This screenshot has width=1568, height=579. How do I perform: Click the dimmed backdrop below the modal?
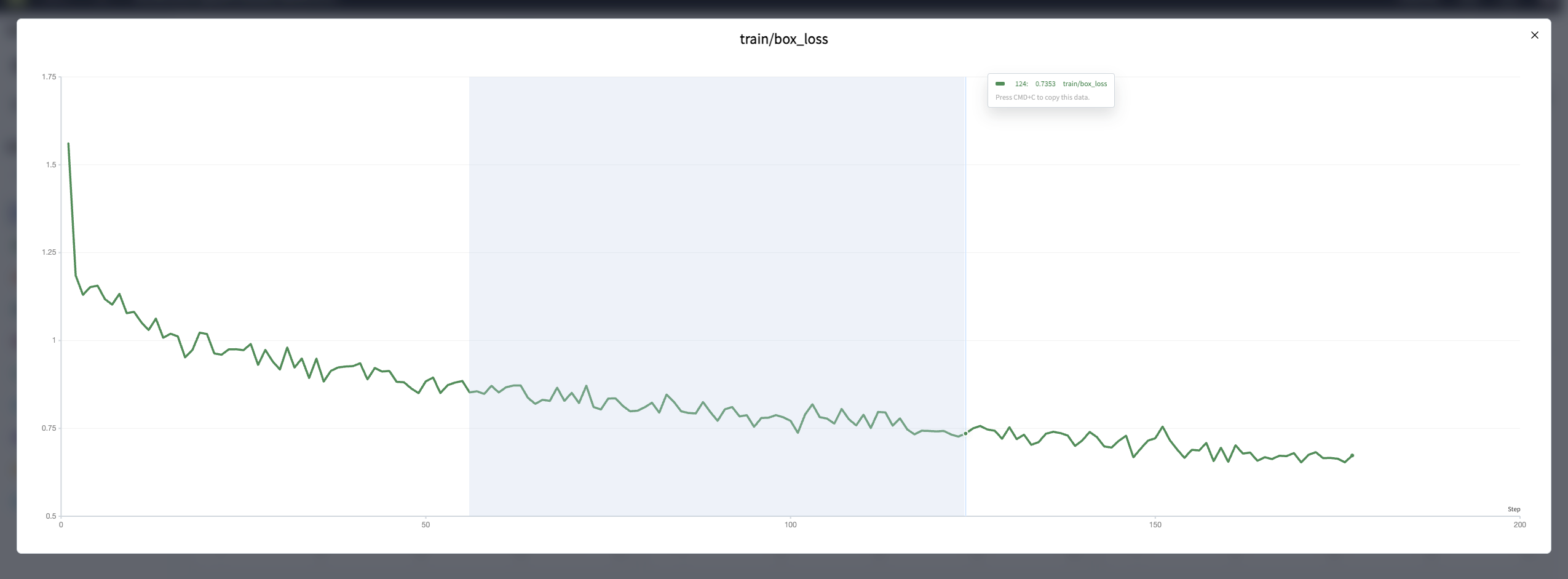click(784, 567)
